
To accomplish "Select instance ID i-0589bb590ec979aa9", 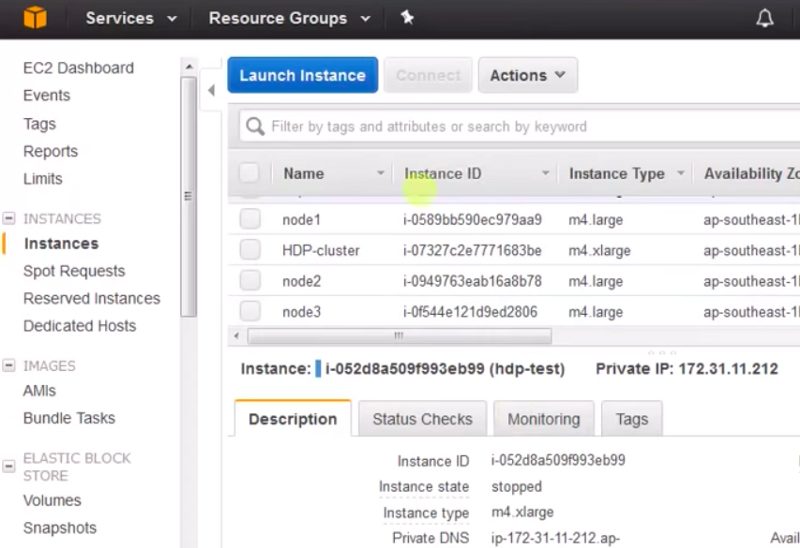I will coord(472,219).
